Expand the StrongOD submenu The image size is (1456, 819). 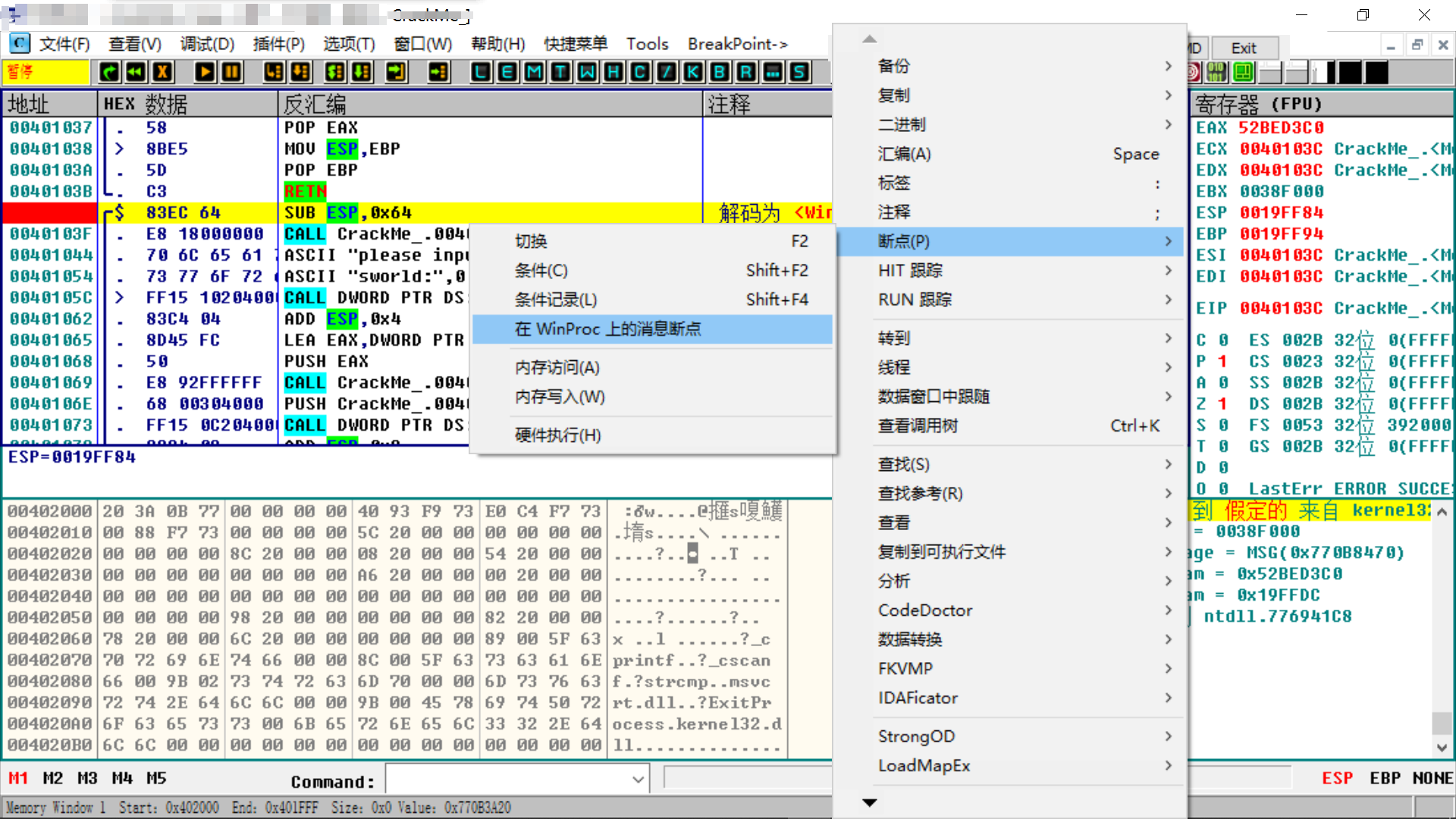pyautogui.click(x=1009, y=736)
